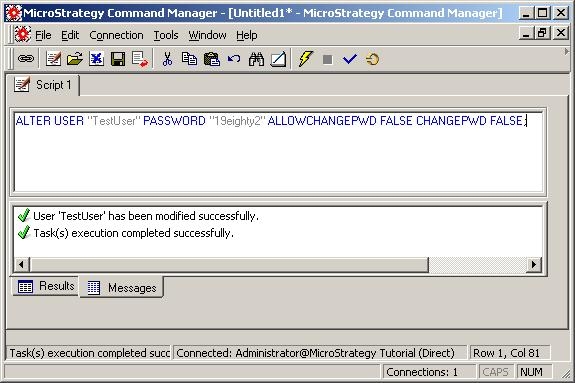Screen dimensions: 575x383
Task: Open Find with the binoculars icon
Action: pyautogui.click(x=256, y=59)
